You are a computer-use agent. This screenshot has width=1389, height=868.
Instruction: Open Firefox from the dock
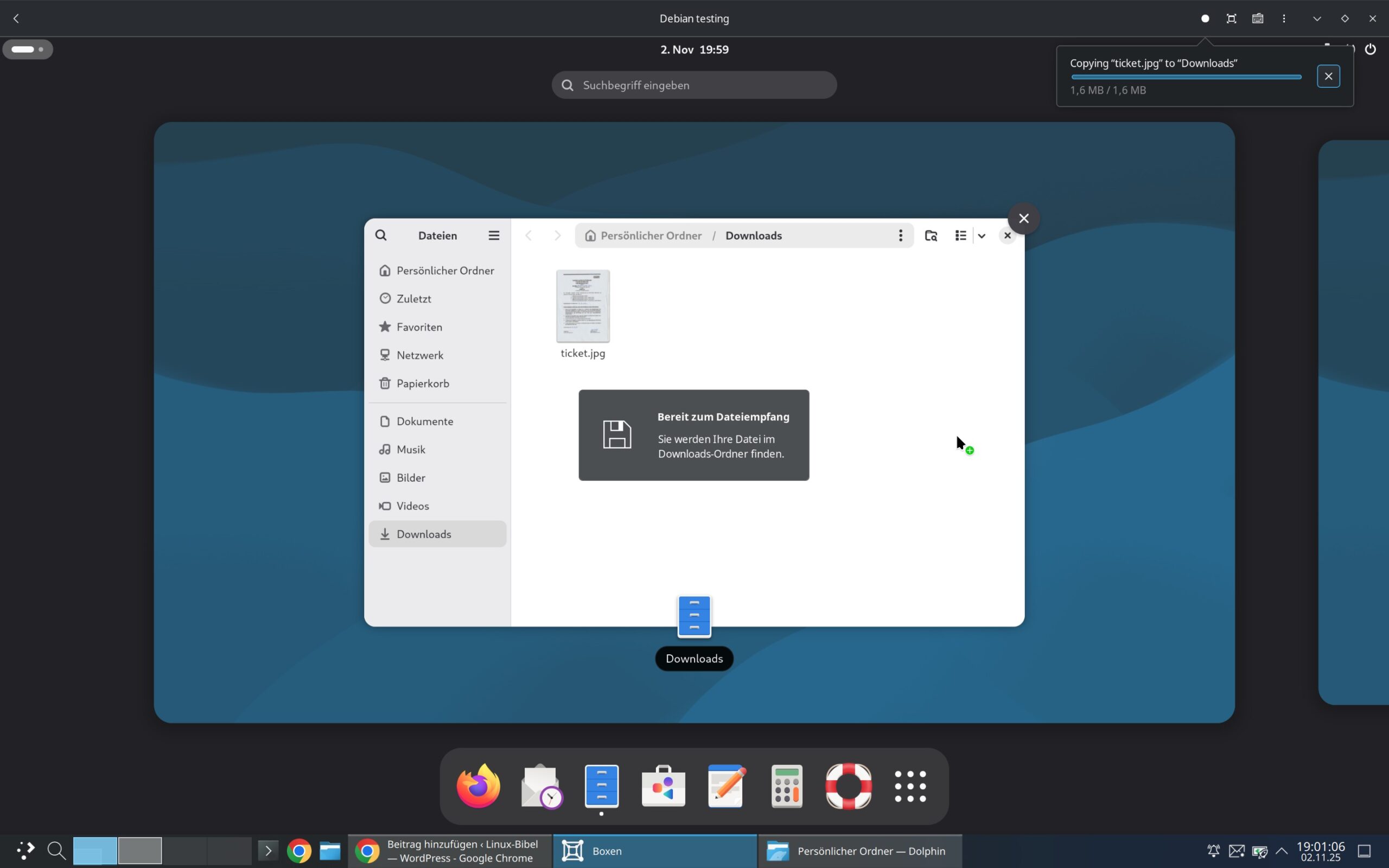click(x=477, y=786)
